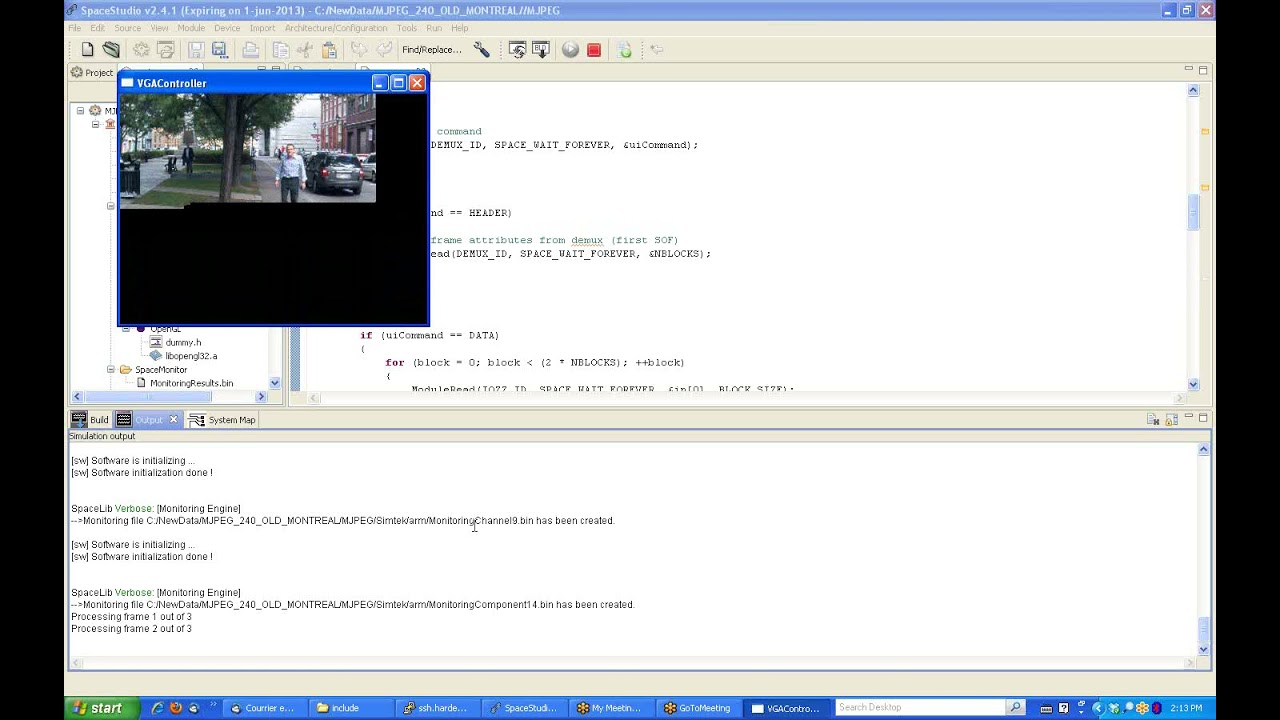Image resolution: width=1280 pixels, height=720 pixels.
Task: Click the Search Desktop input field
Action: point(920,708)
